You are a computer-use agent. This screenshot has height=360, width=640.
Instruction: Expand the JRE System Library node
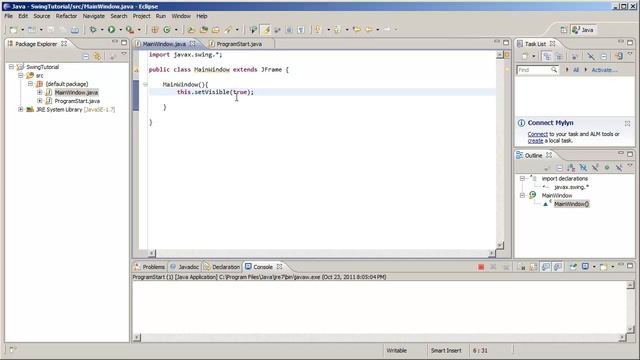pyautogui.click(x=21, y=109)
